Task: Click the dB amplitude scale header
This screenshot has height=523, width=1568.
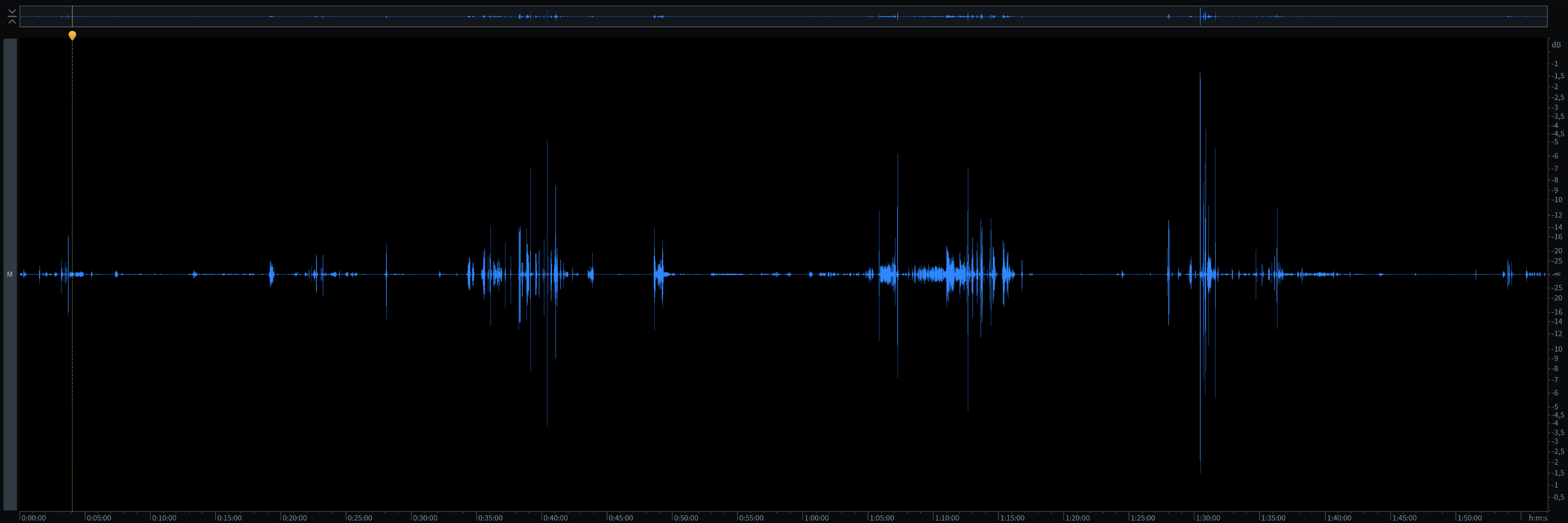Action: [1556, 44]
